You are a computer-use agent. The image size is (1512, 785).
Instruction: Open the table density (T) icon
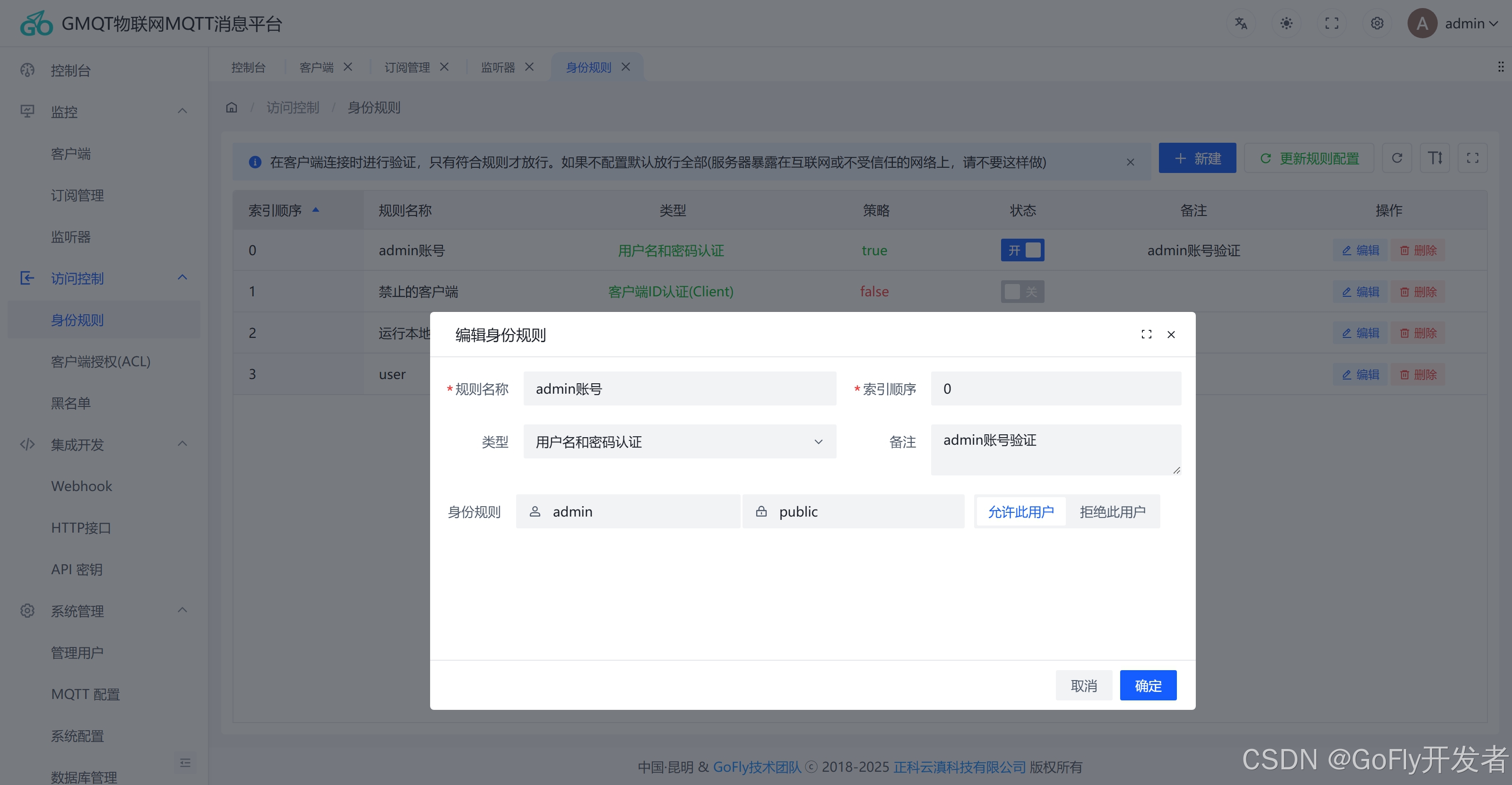[1434, 158]
